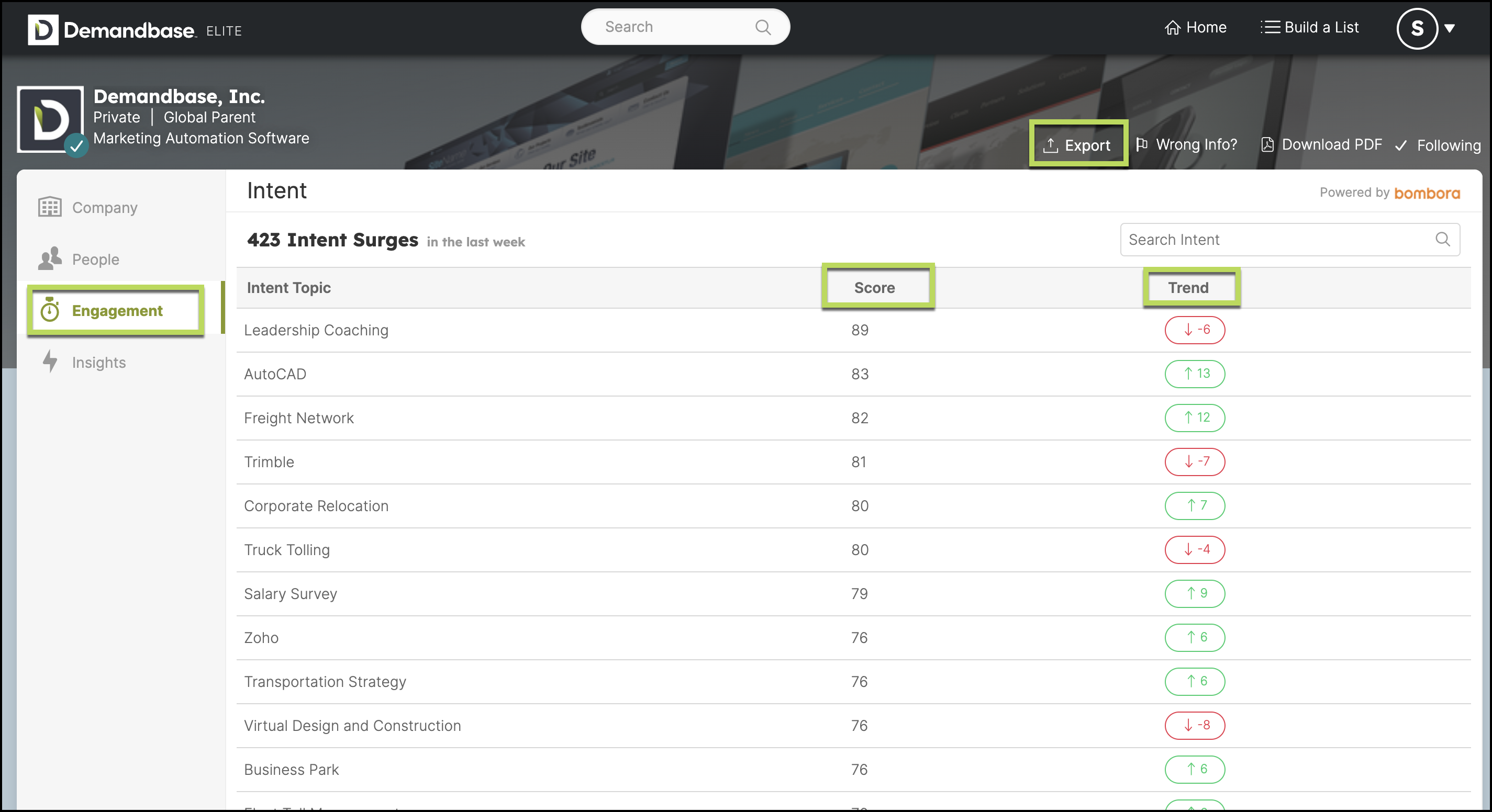1492x812 pixels.
Task: Click the 7 trend badge for Corporate Relocation
Action: (1194, 506)
